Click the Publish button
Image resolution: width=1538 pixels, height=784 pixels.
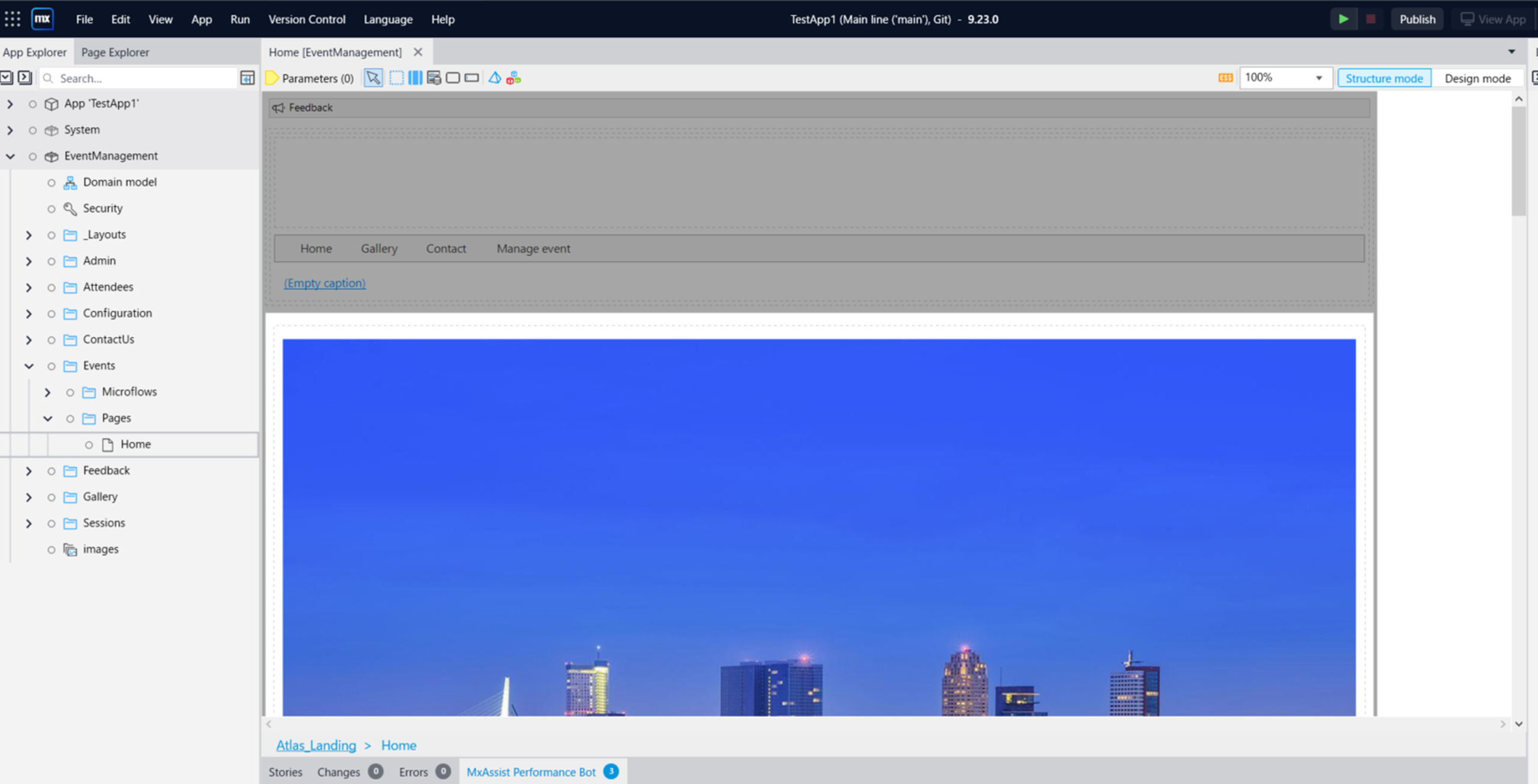pyautogui.click(x=1417, y=19)
